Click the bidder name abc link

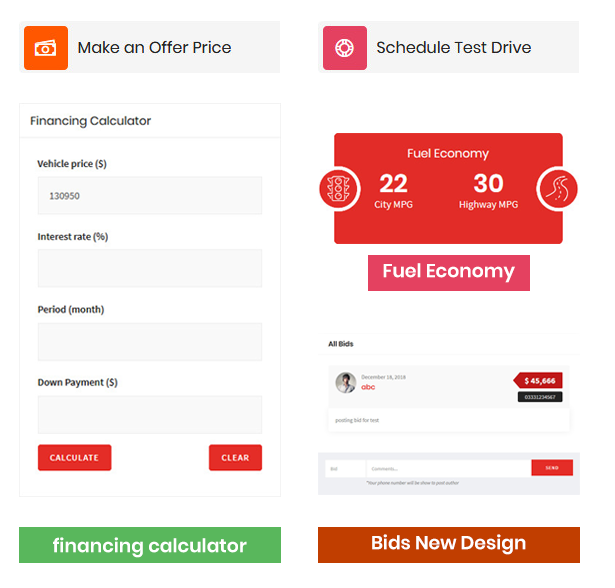[368, 387]
